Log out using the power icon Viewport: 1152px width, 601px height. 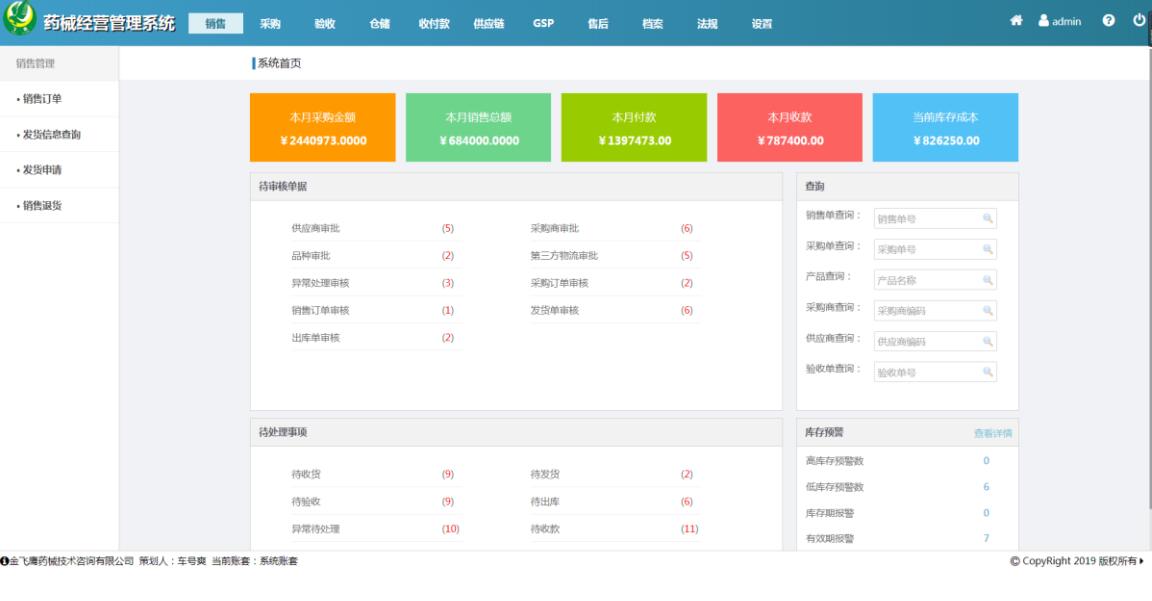point(1139,21)
